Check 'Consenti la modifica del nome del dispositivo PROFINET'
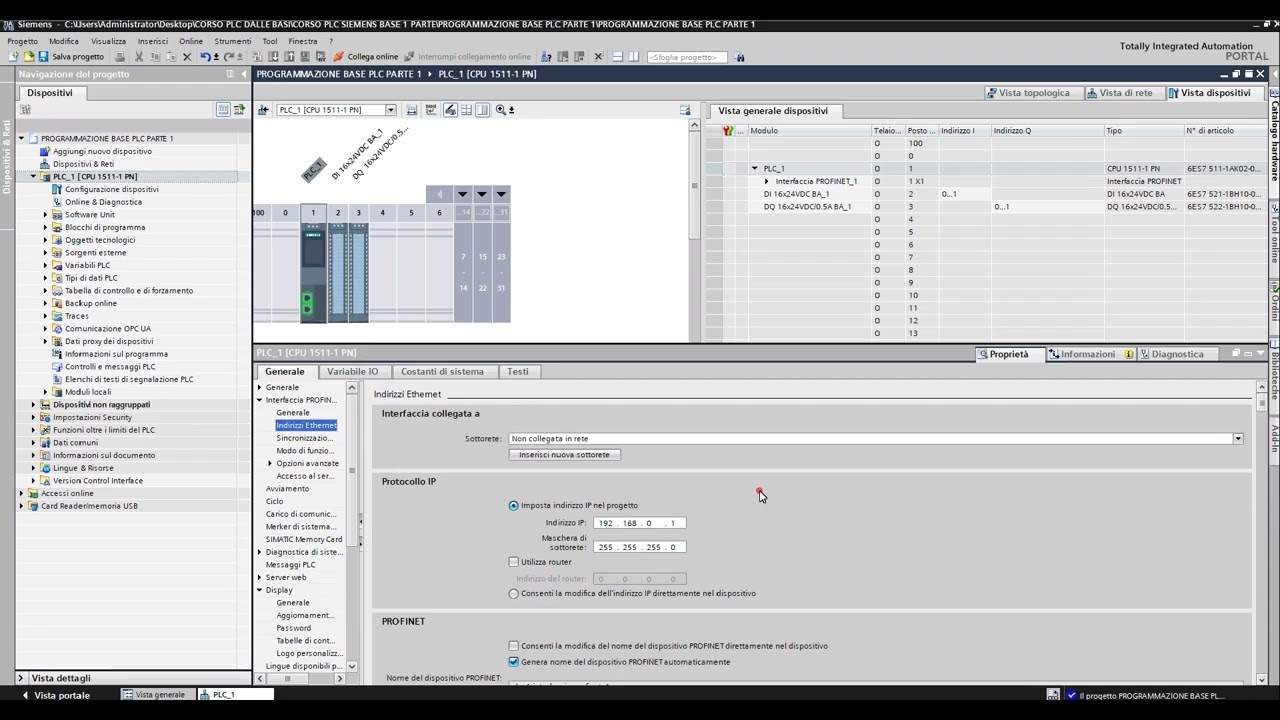 (x=514, y=646)
